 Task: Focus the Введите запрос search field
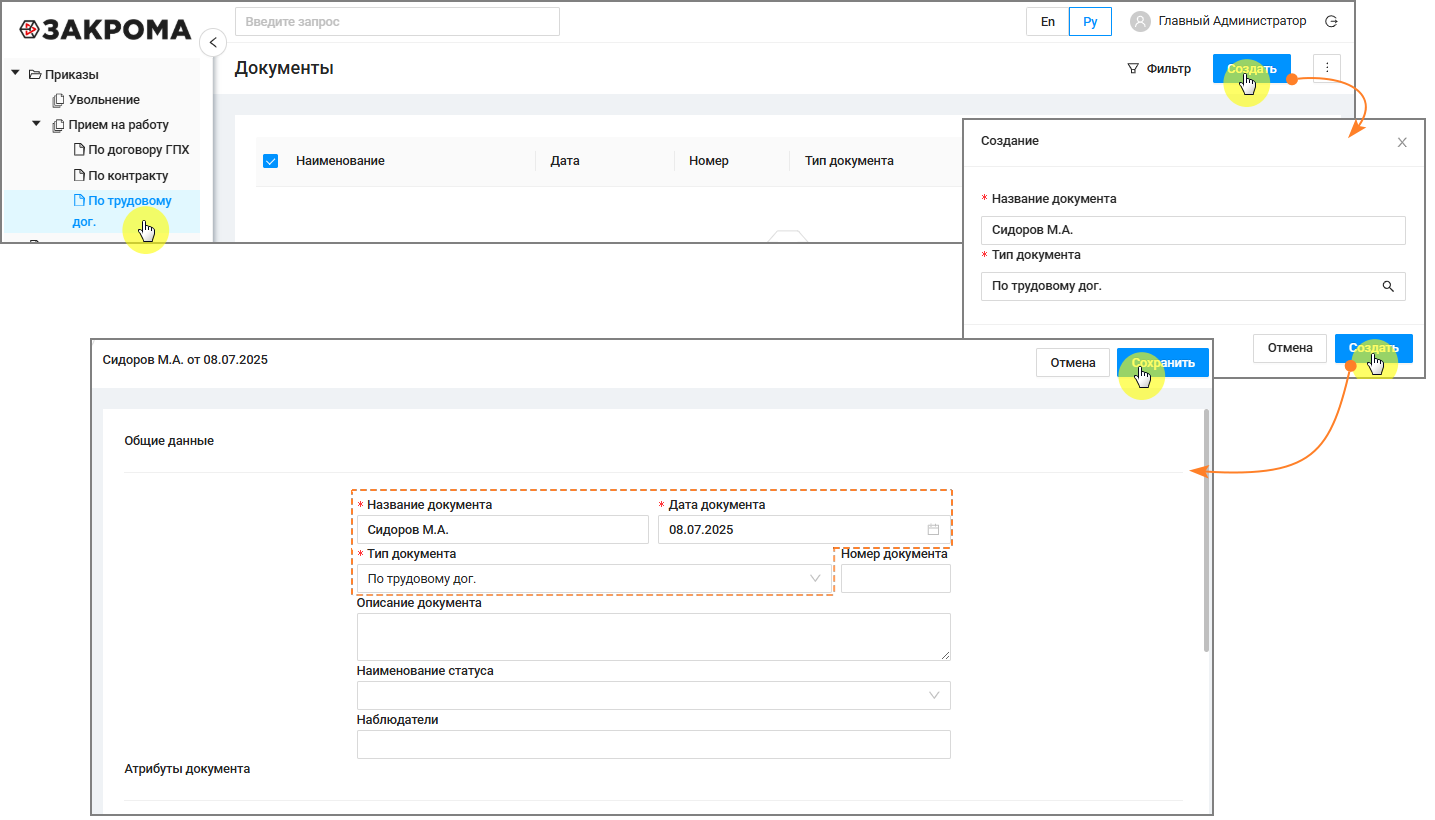click(397, 21)
